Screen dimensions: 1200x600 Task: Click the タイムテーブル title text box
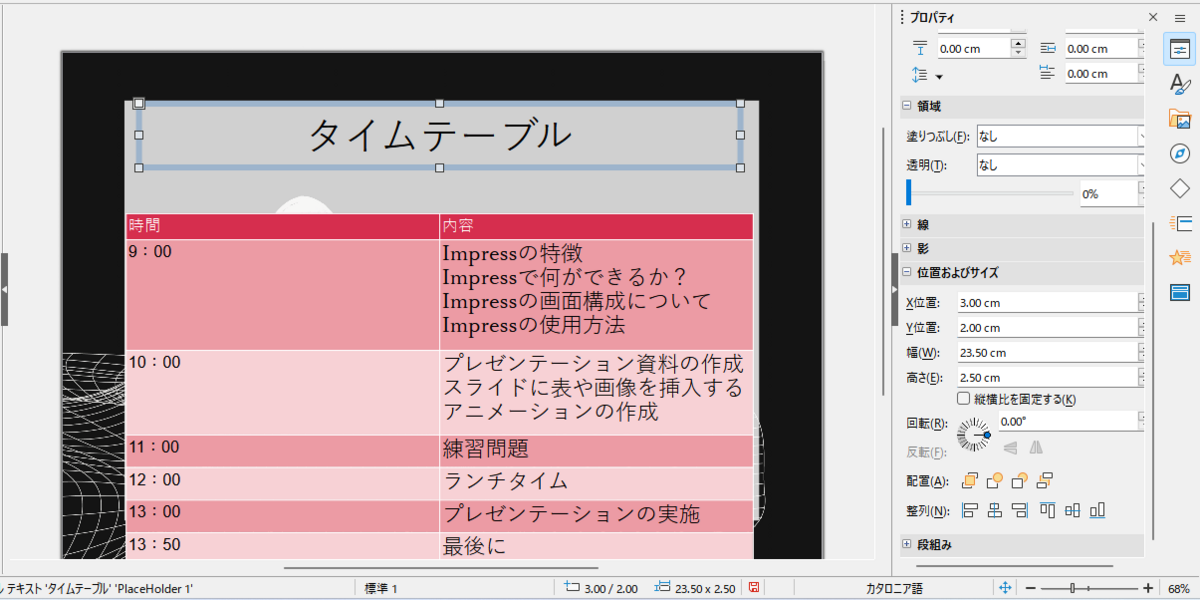coord(440,135)
